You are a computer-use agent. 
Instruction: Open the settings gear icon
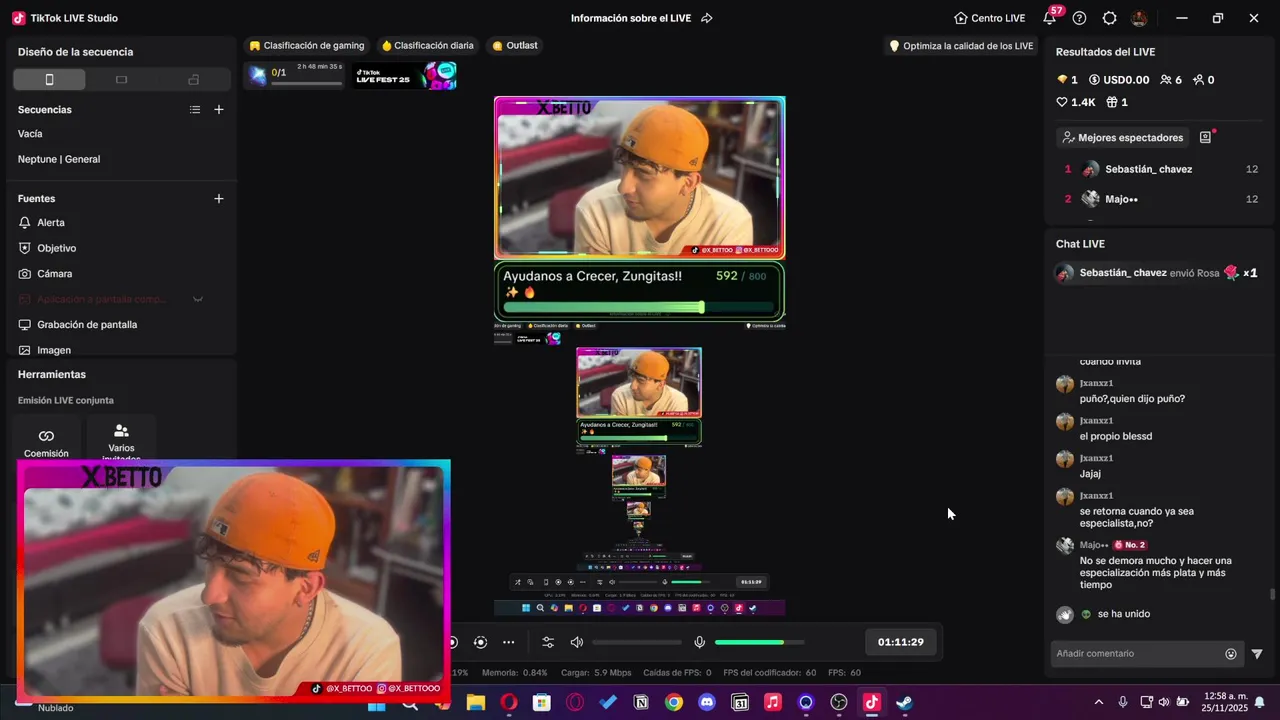[1109, 18]
